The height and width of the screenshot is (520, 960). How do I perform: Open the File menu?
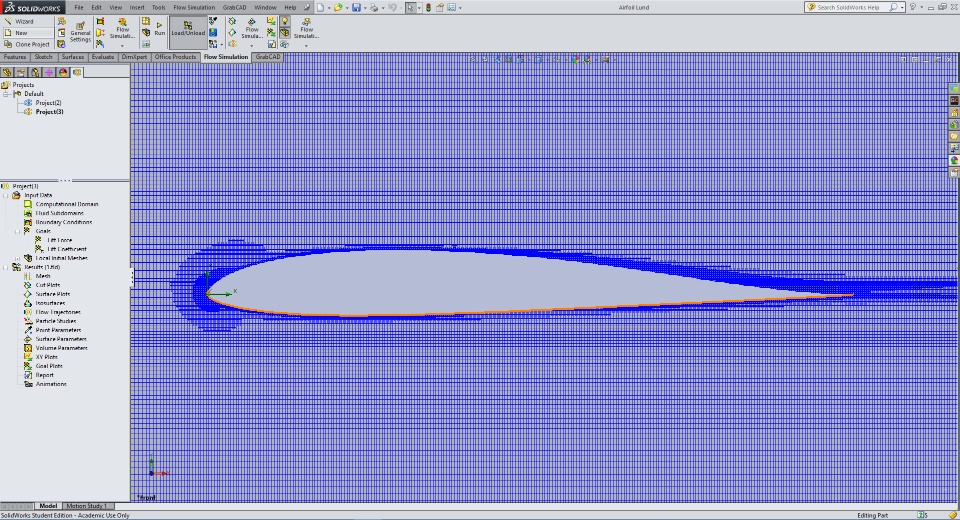pyautogui.click(x=78, y=7)
